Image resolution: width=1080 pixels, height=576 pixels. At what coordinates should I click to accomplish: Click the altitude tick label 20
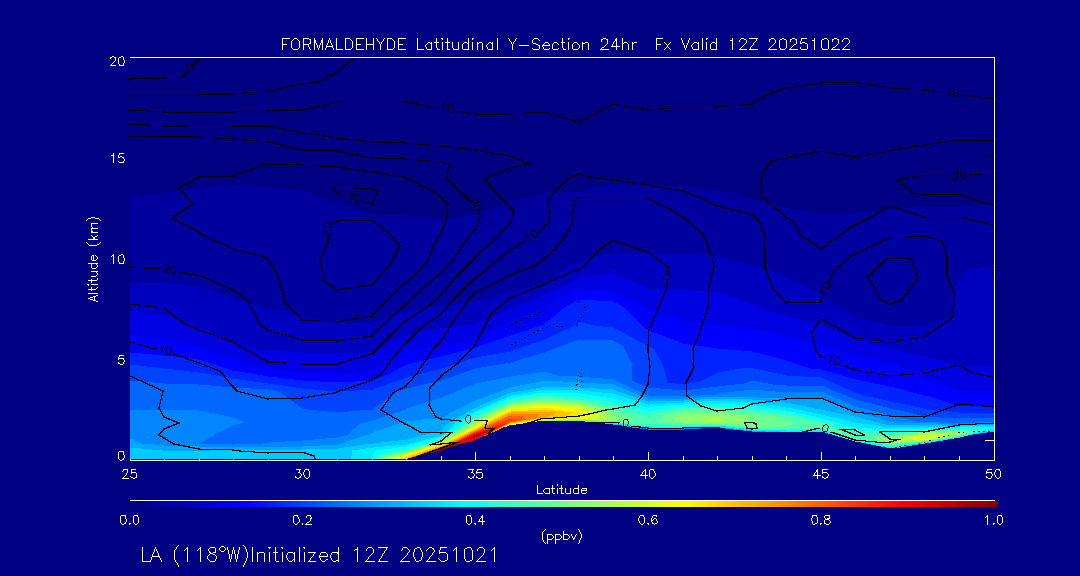(x=115, y=61)
